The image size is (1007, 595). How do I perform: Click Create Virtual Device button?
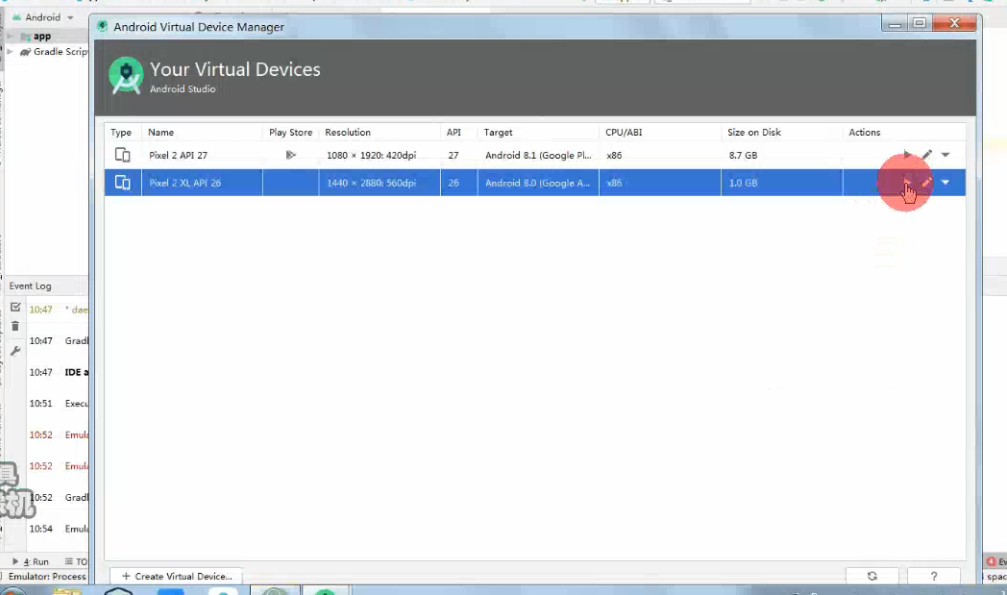(177, 576)
